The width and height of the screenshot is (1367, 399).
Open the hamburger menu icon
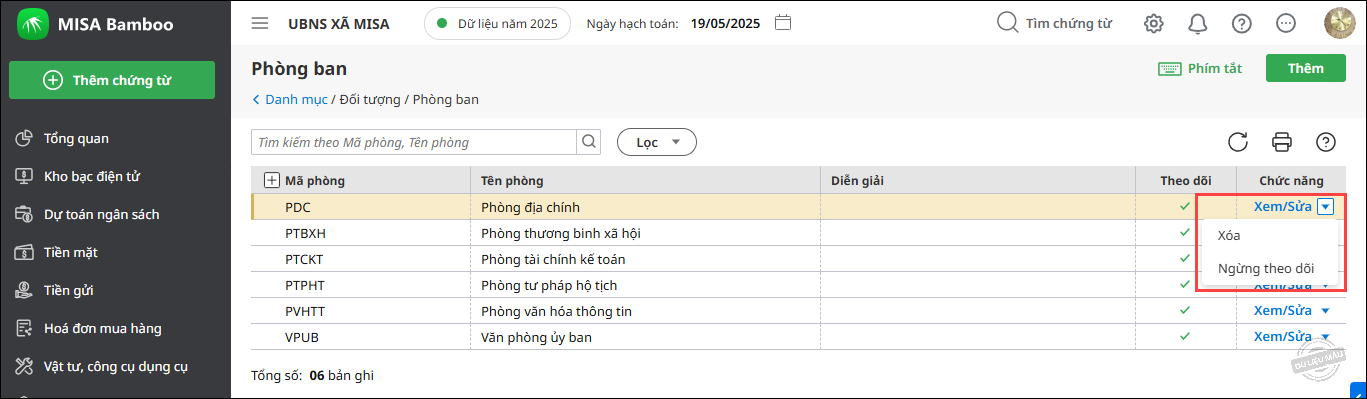pos(260,23)
